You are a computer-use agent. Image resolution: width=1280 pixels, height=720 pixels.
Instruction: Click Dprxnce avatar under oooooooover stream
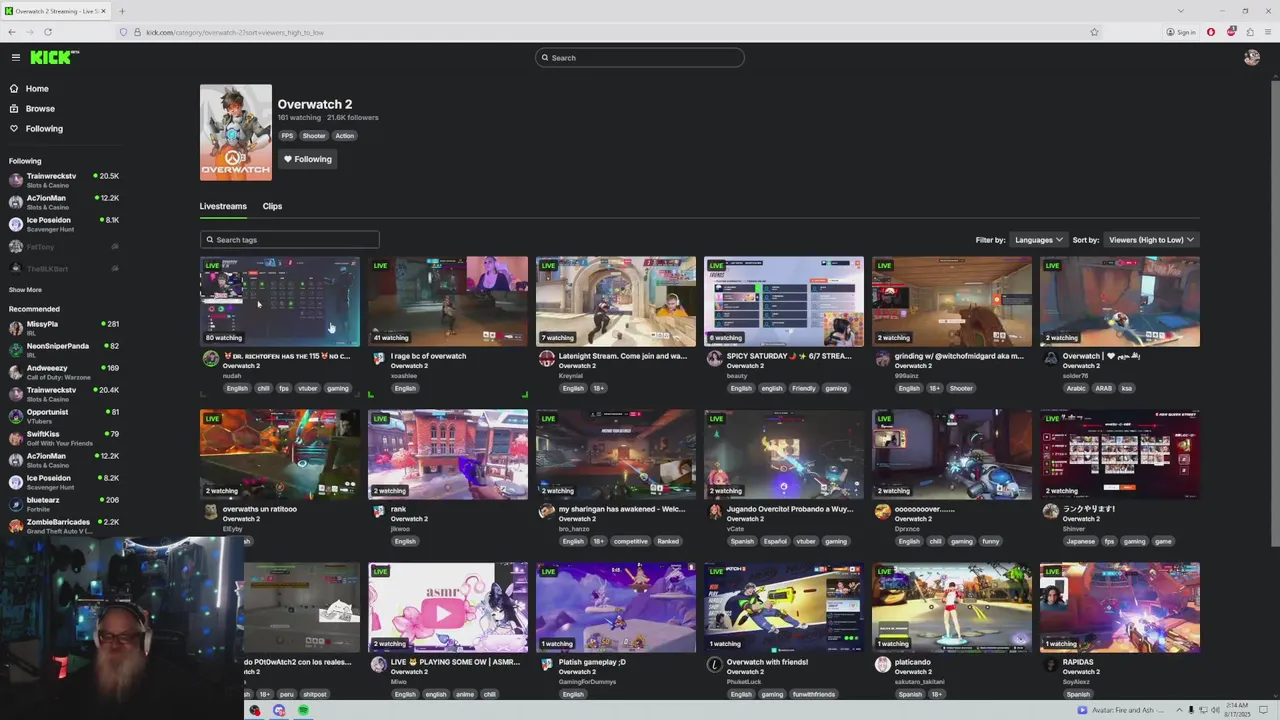click(882, 512)
